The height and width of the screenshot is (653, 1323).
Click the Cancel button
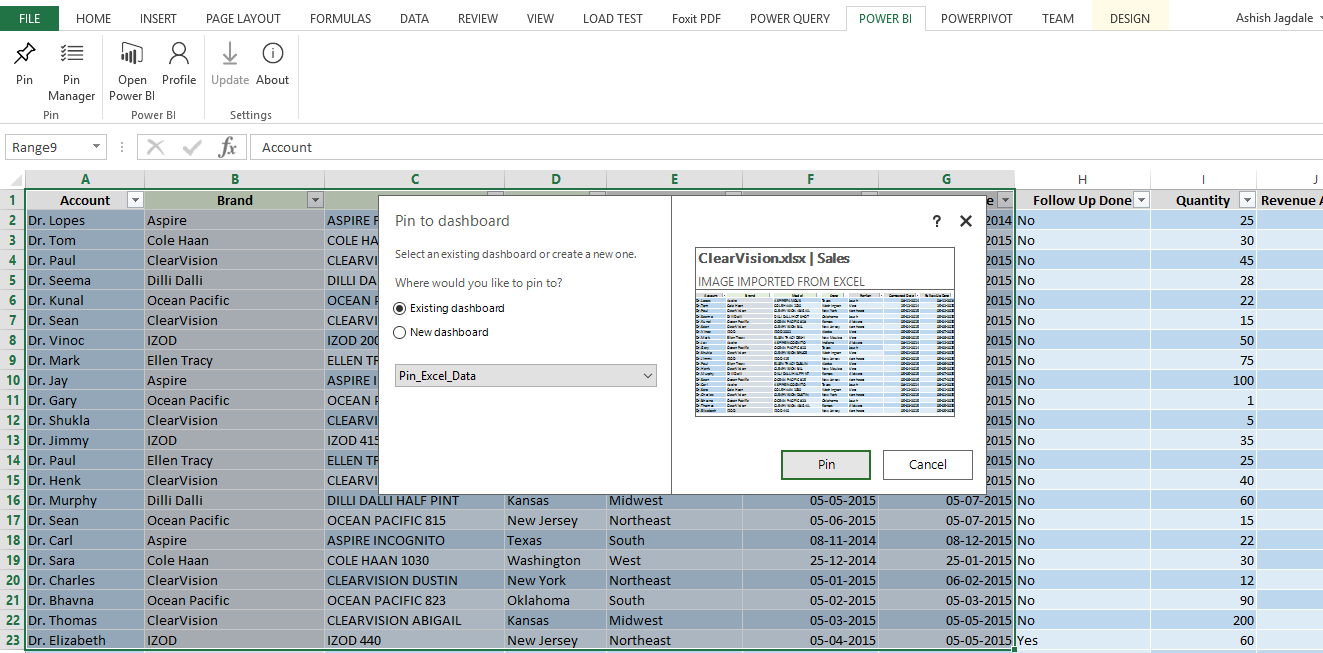(x=927, y=464)
